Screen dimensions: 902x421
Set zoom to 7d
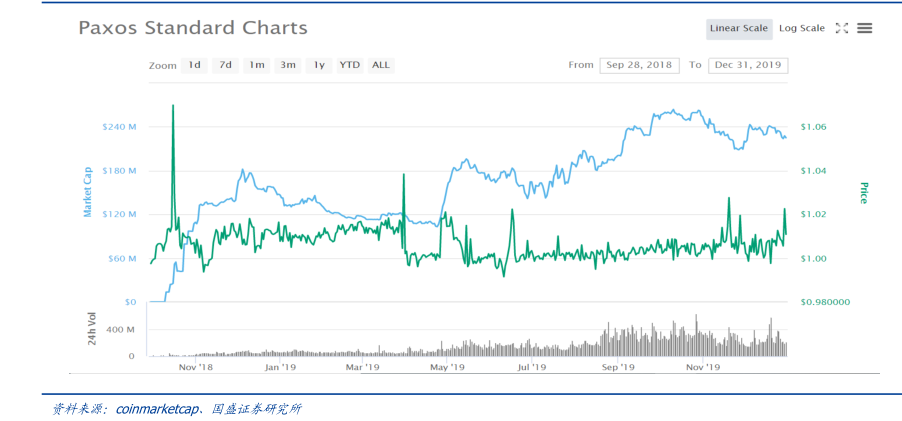pos(225,65)
